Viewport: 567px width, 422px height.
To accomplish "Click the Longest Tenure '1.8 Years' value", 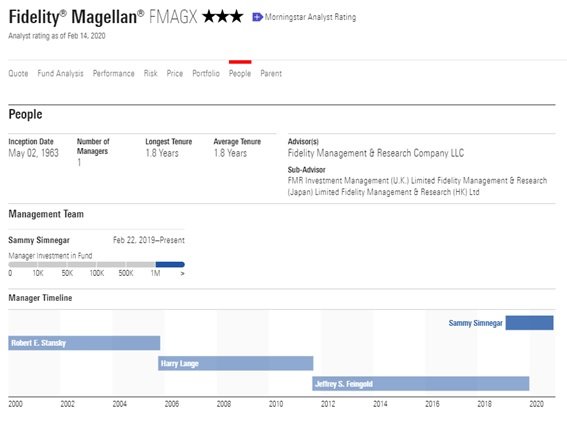I will click(162, 153).
